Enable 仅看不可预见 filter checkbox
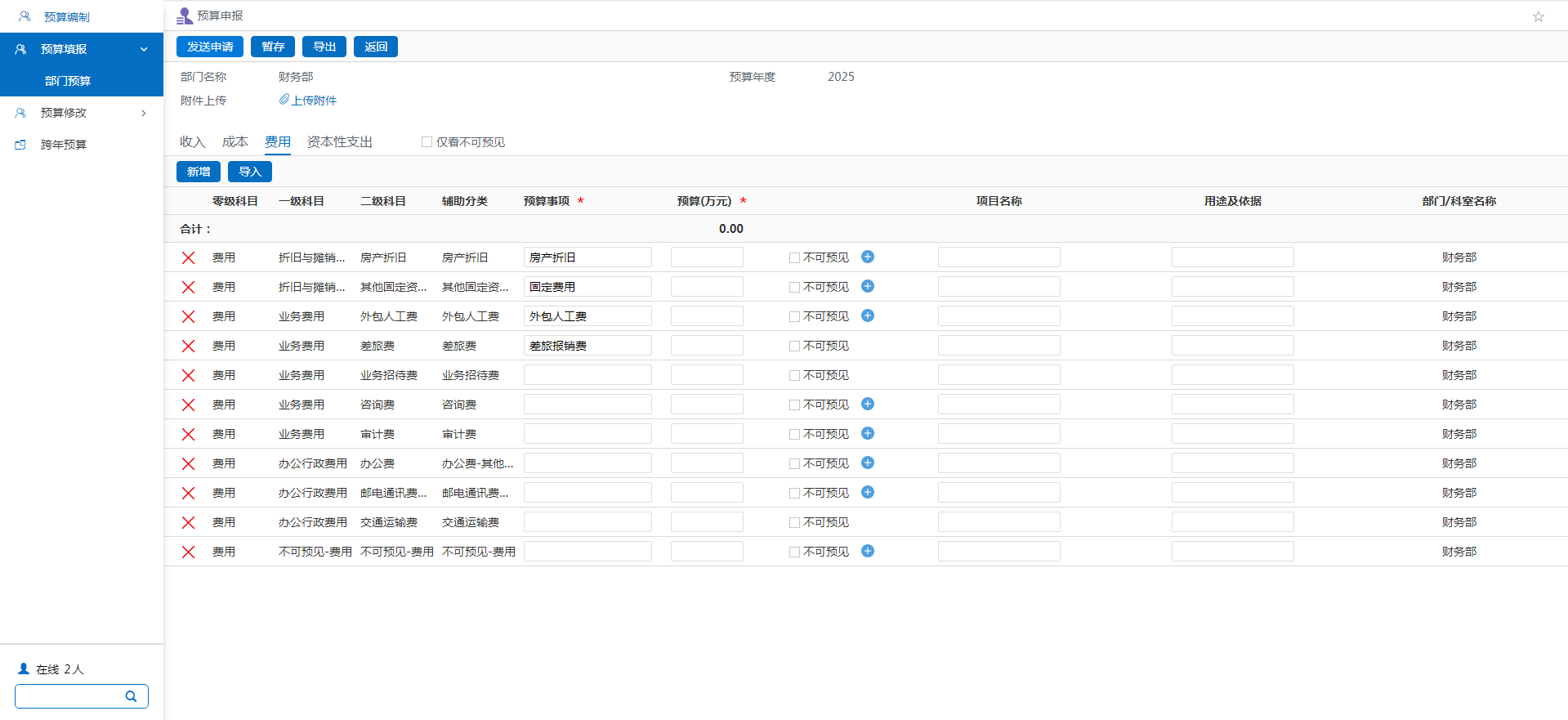The image size is (1568, 720). click(427, 142)
